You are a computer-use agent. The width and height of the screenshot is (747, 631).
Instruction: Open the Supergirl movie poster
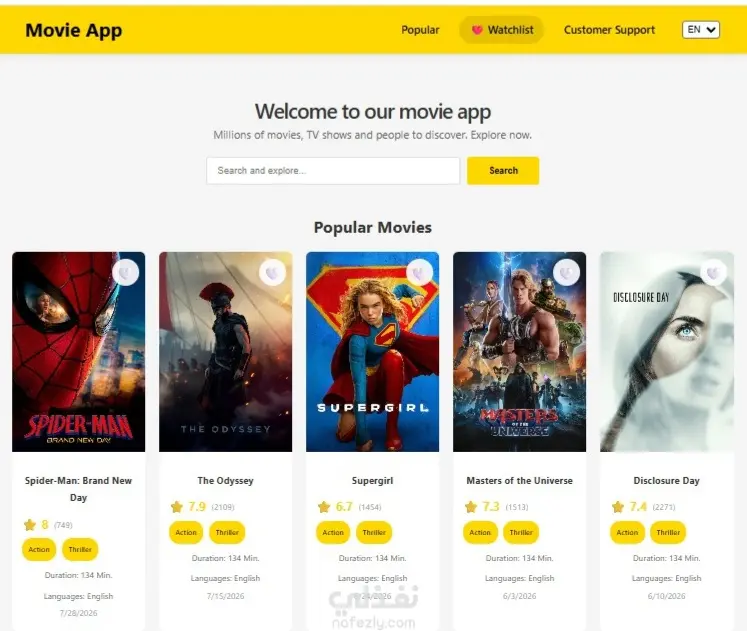tap(373, 351)
